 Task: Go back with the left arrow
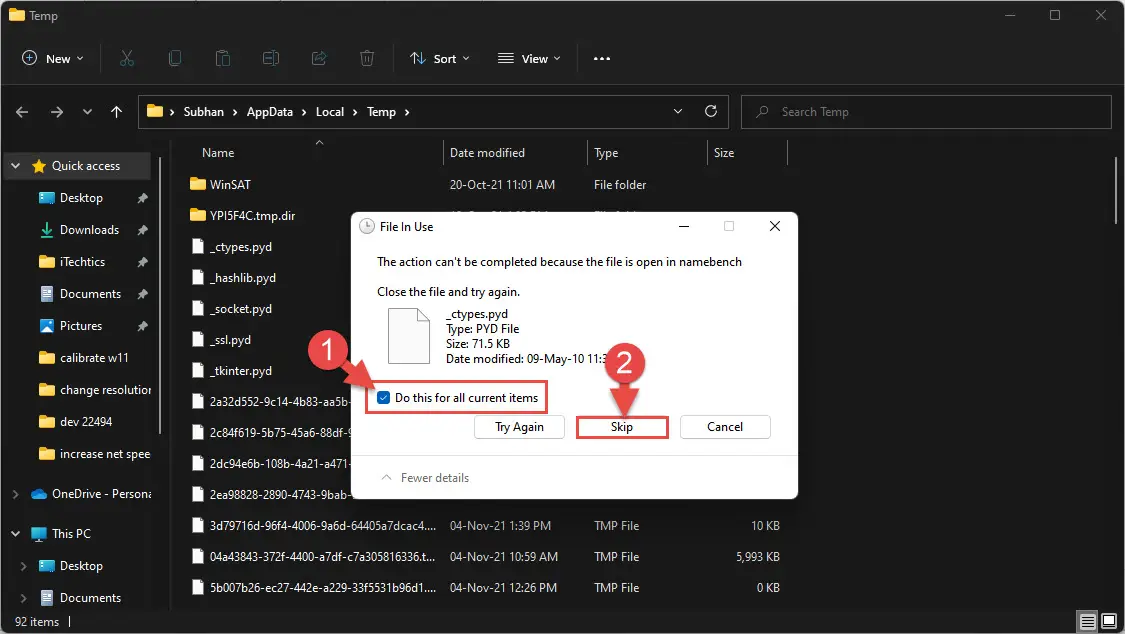point(22,112)
